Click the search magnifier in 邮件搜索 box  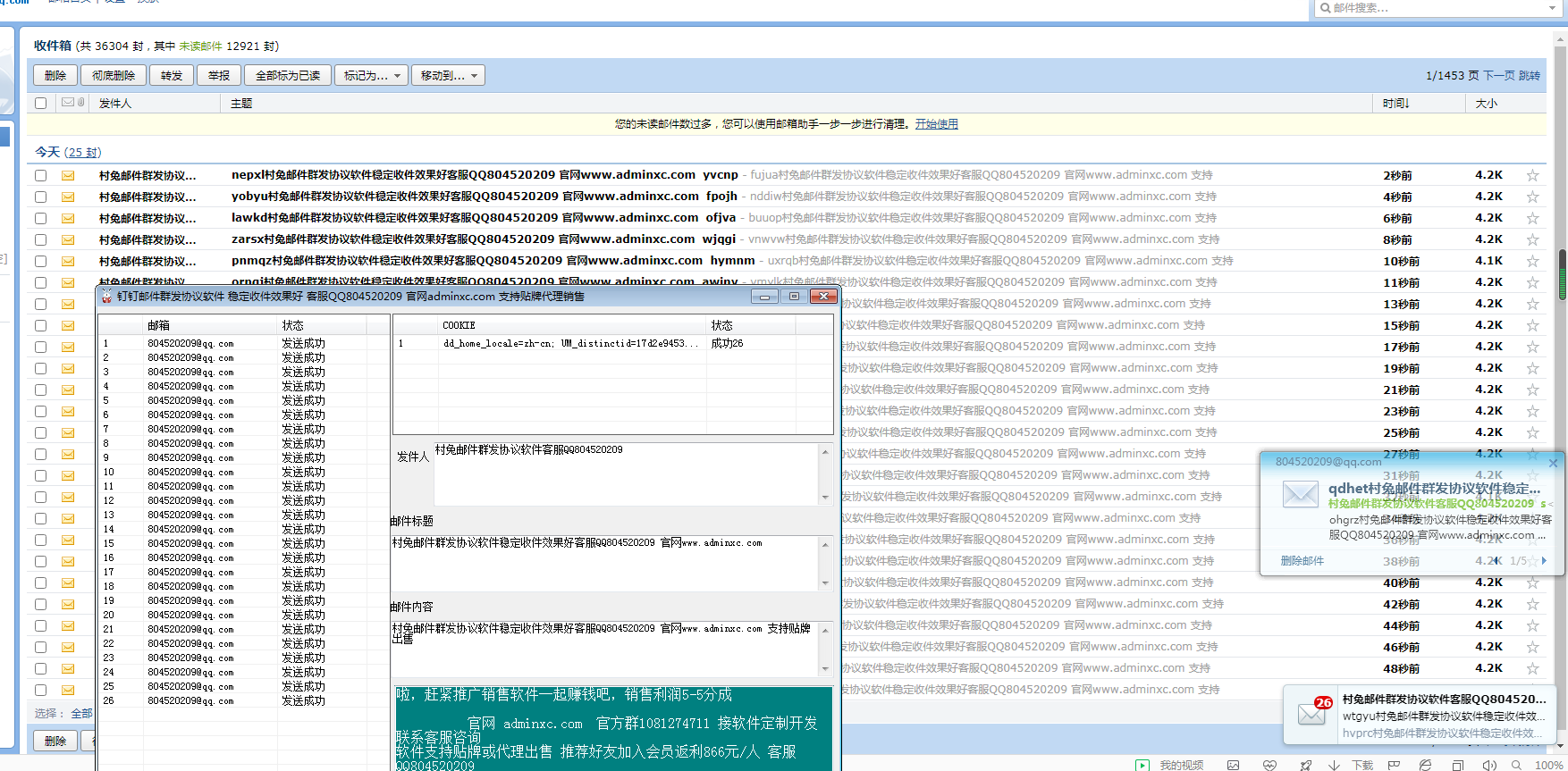pos(1325,8)
